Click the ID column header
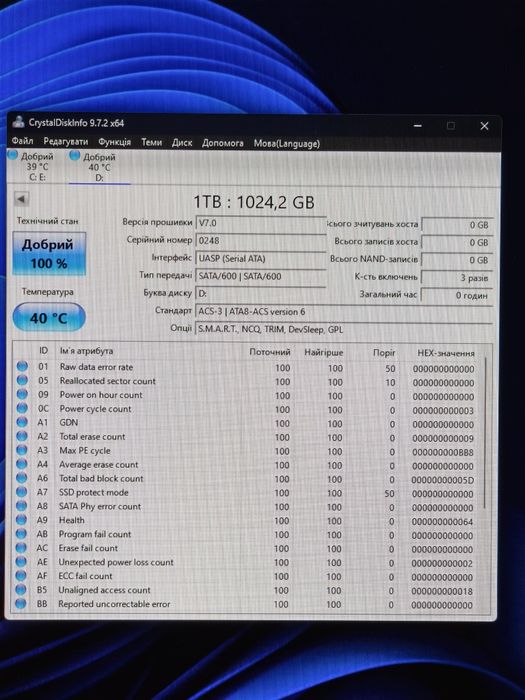 [43, 350]
